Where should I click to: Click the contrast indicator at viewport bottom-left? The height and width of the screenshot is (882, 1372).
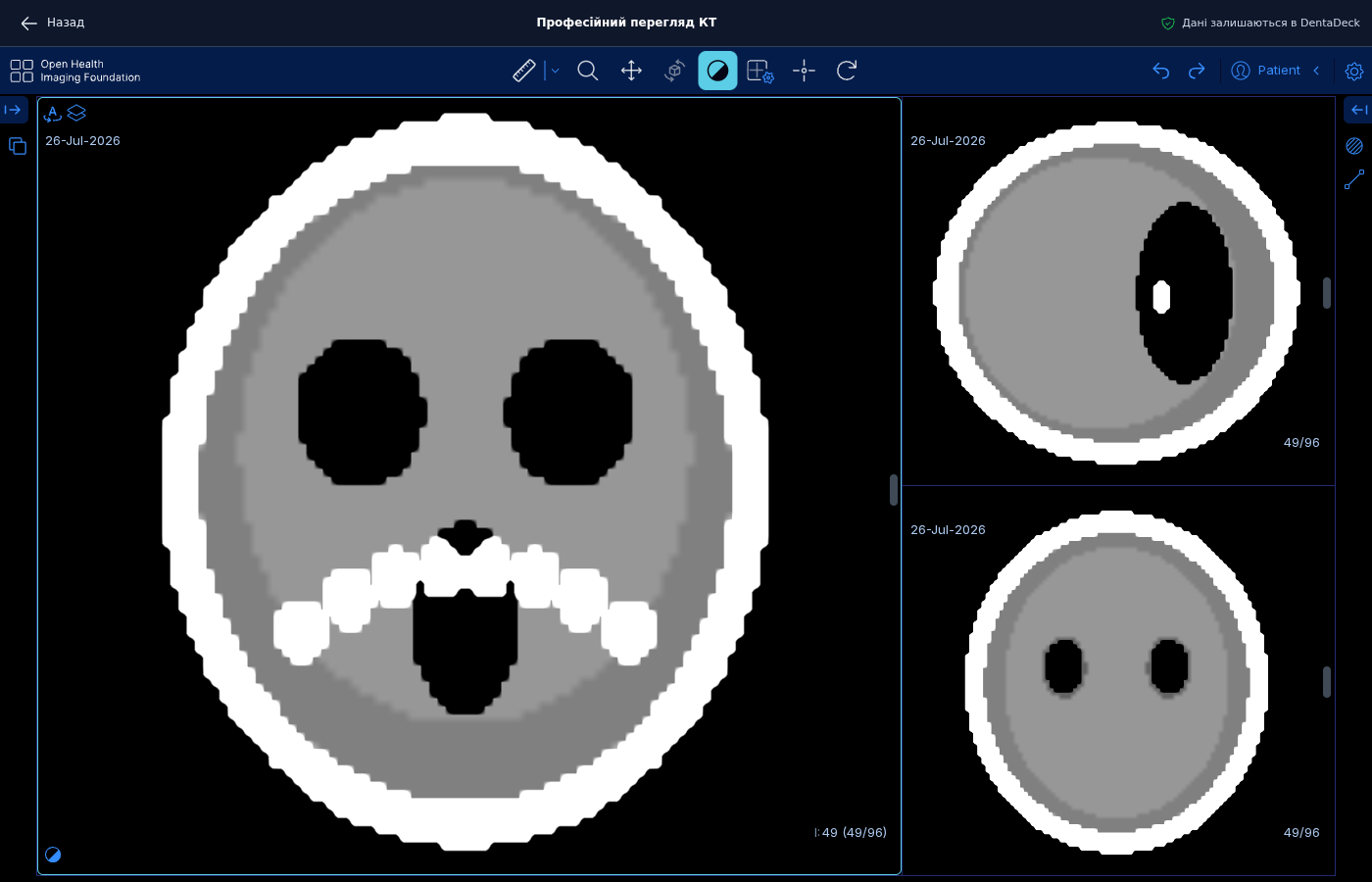[53, 855]
